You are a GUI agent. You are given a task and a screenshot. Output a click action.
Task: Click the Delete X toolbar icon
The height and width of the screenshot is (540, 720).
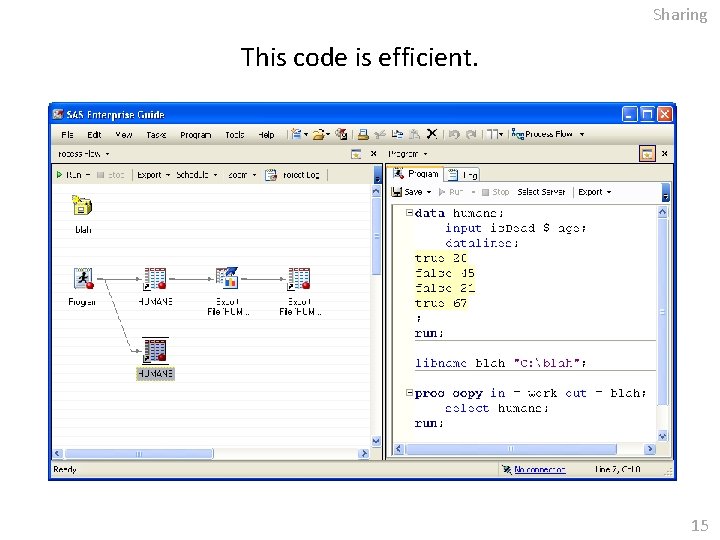click(432, 134)
